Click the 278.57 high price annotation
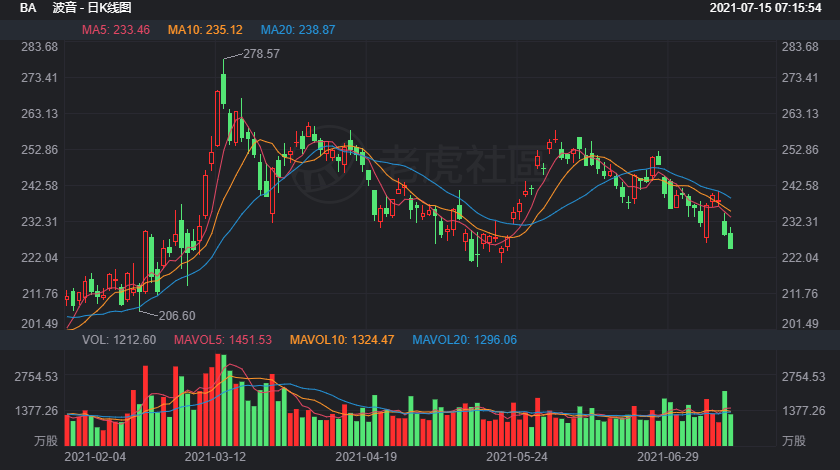Screen dimensions: 840x470 point(261,54)
